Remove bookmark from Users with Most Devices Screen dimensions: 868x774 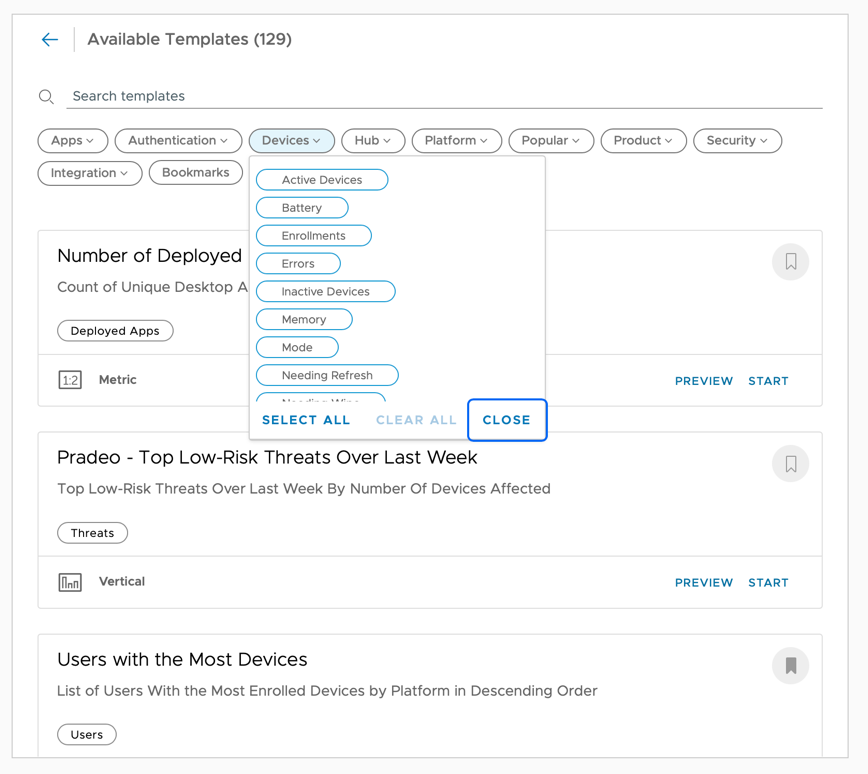coord(790,666)
